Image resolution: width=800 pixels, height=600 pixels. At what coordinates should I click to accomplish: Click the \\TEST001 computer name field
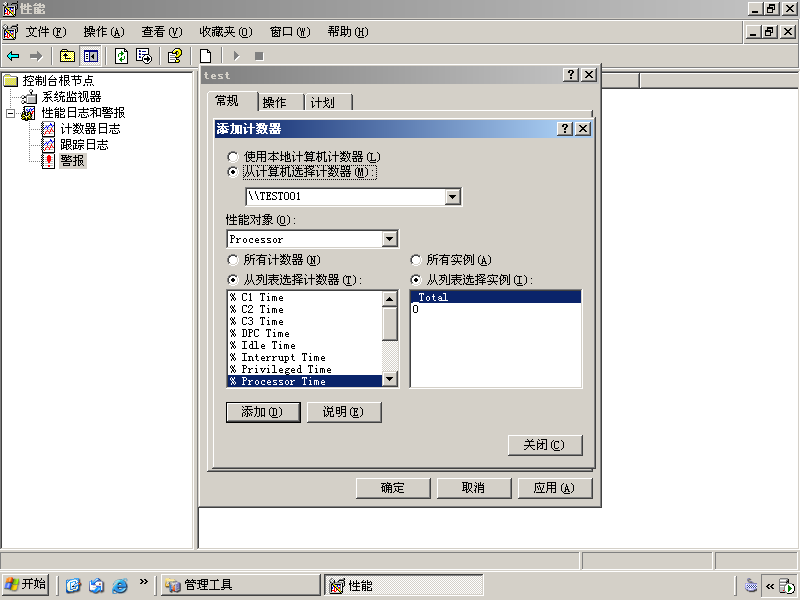[345, 196]
